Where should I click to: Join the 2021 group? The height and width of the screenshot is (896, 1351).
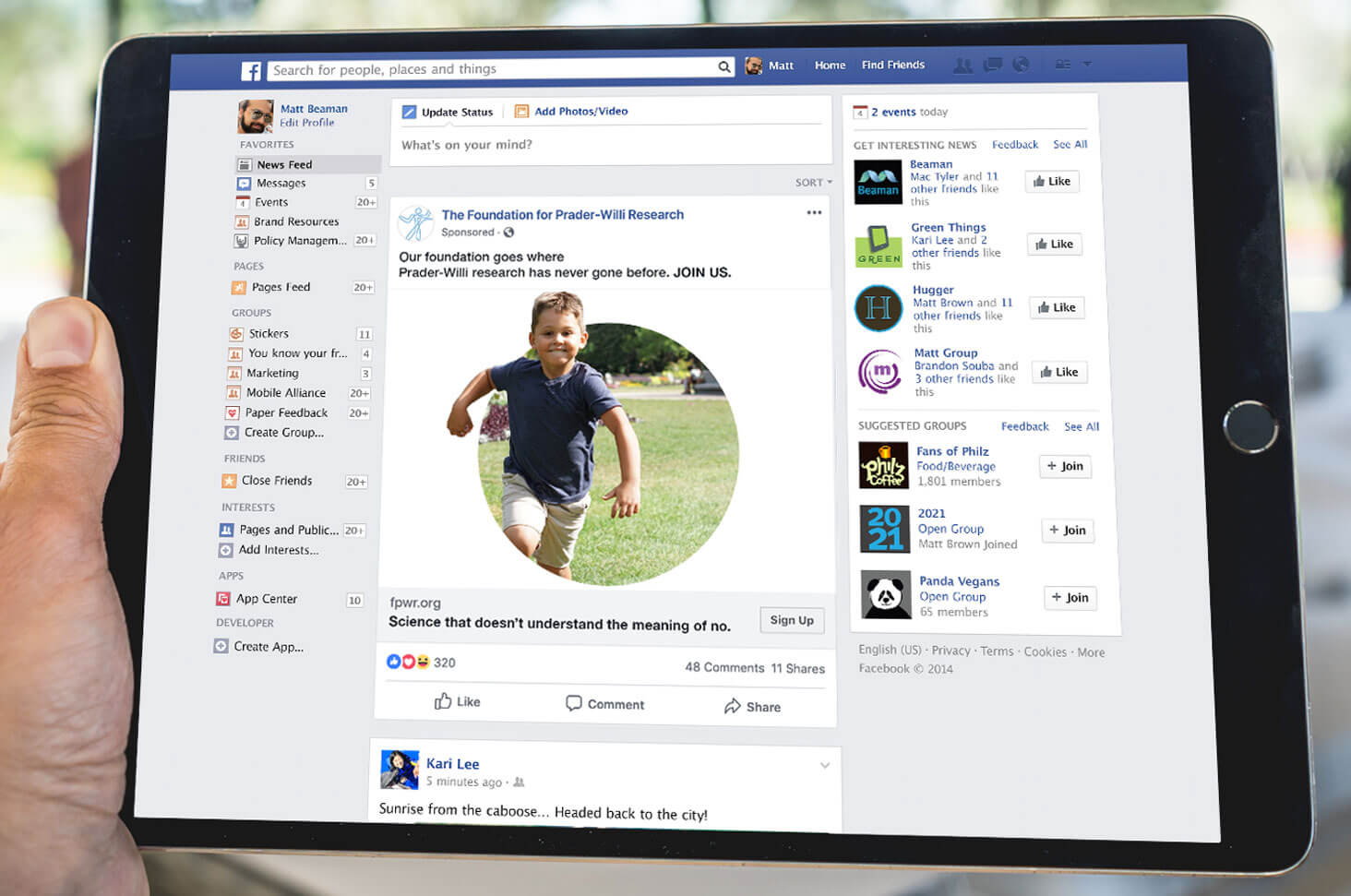1068,530
